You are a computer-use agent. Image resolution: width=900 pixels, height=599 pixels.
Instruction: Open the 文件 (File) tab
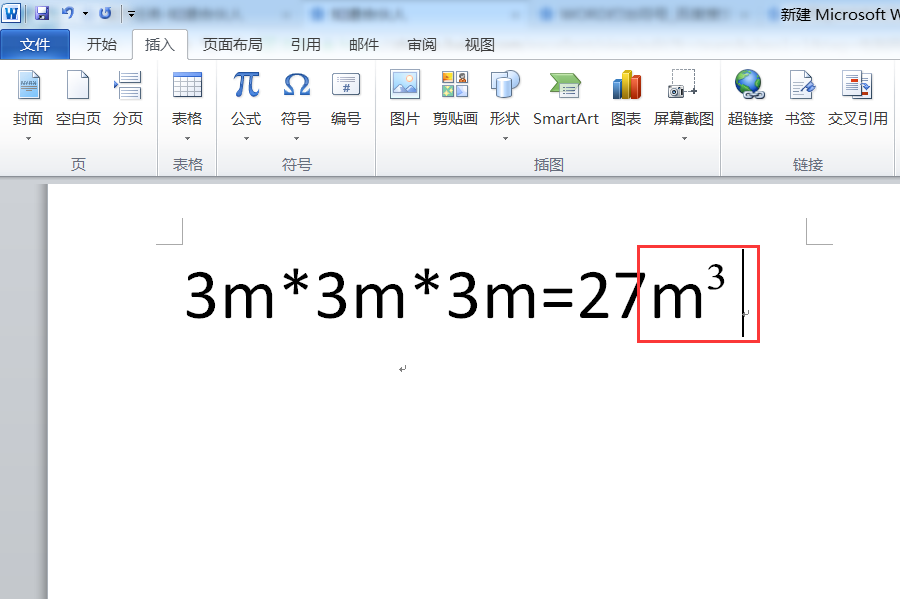pyautogui.click(x=34, y=45)
